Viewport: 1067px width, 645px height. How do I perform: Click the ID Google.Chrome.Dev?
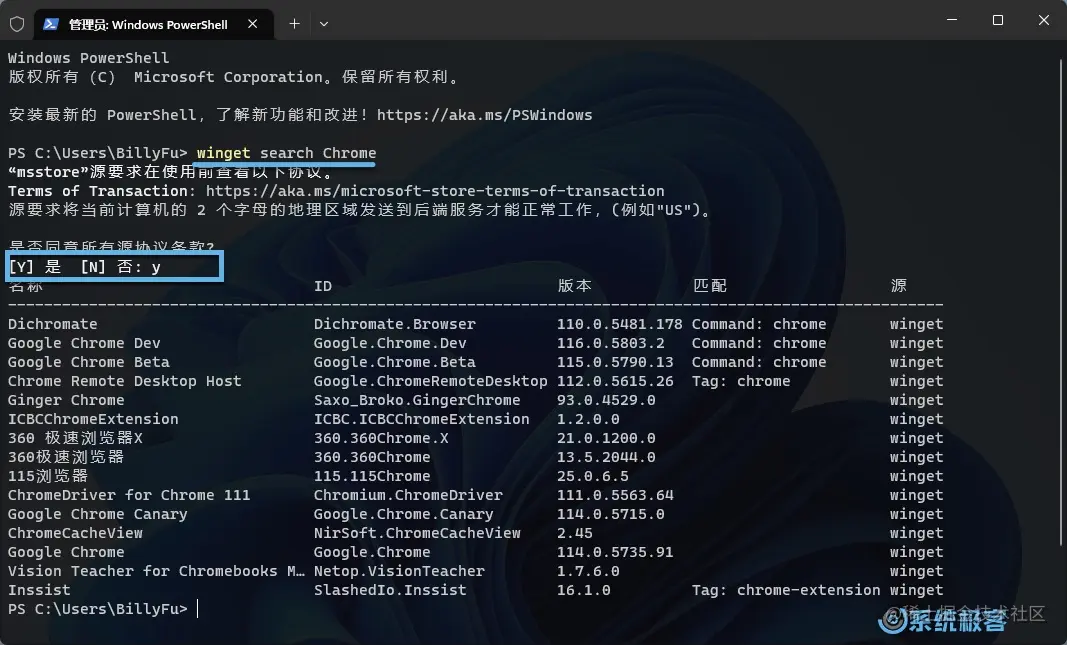pos(390,343)
